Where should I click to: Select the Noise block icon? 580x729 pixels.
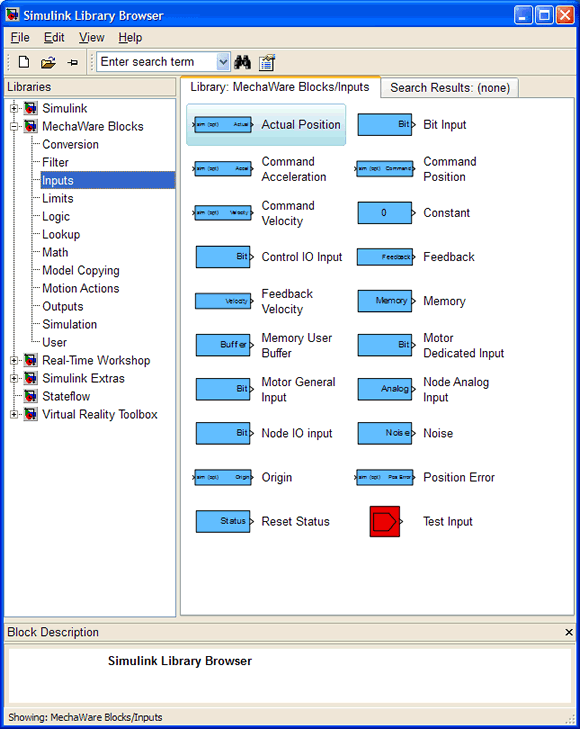pyautogui.click(x=386, y=433)
